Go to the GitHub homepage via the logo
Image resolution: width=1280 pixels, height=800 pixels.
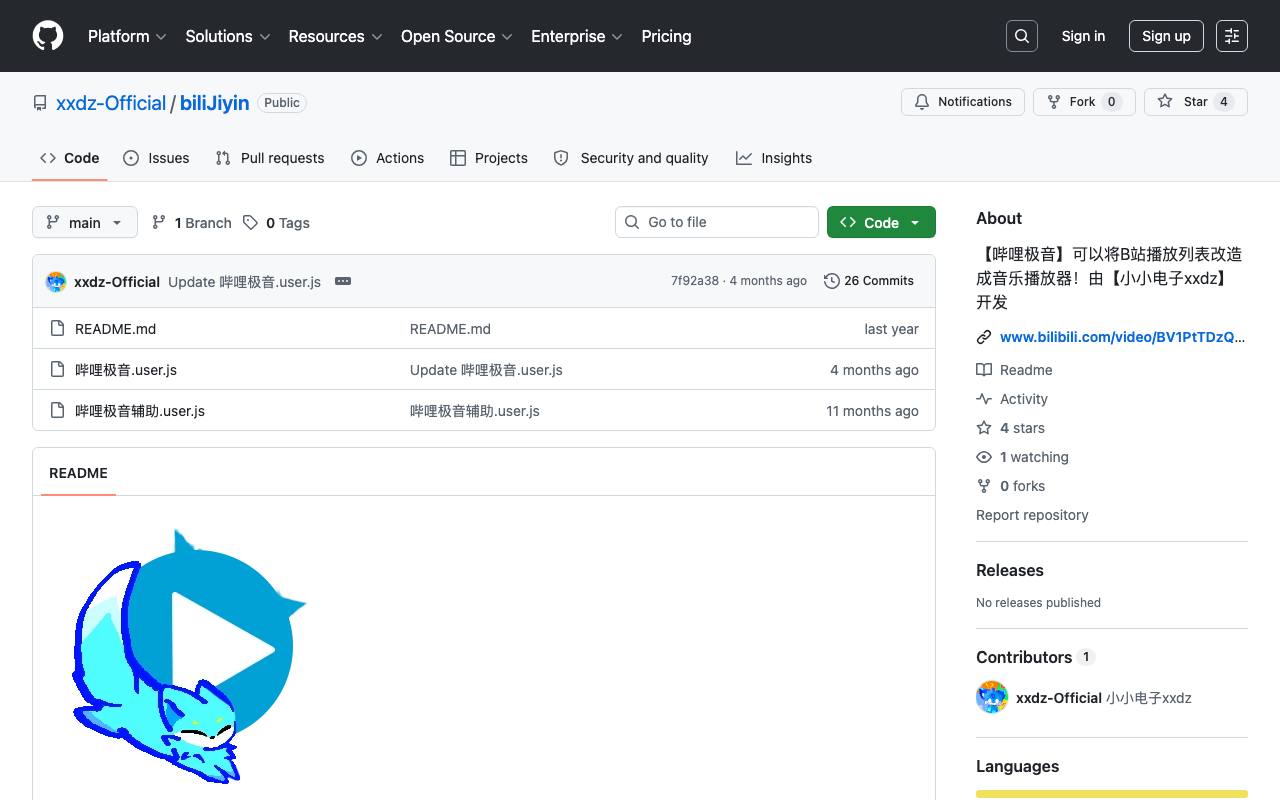tap(48, 36)
